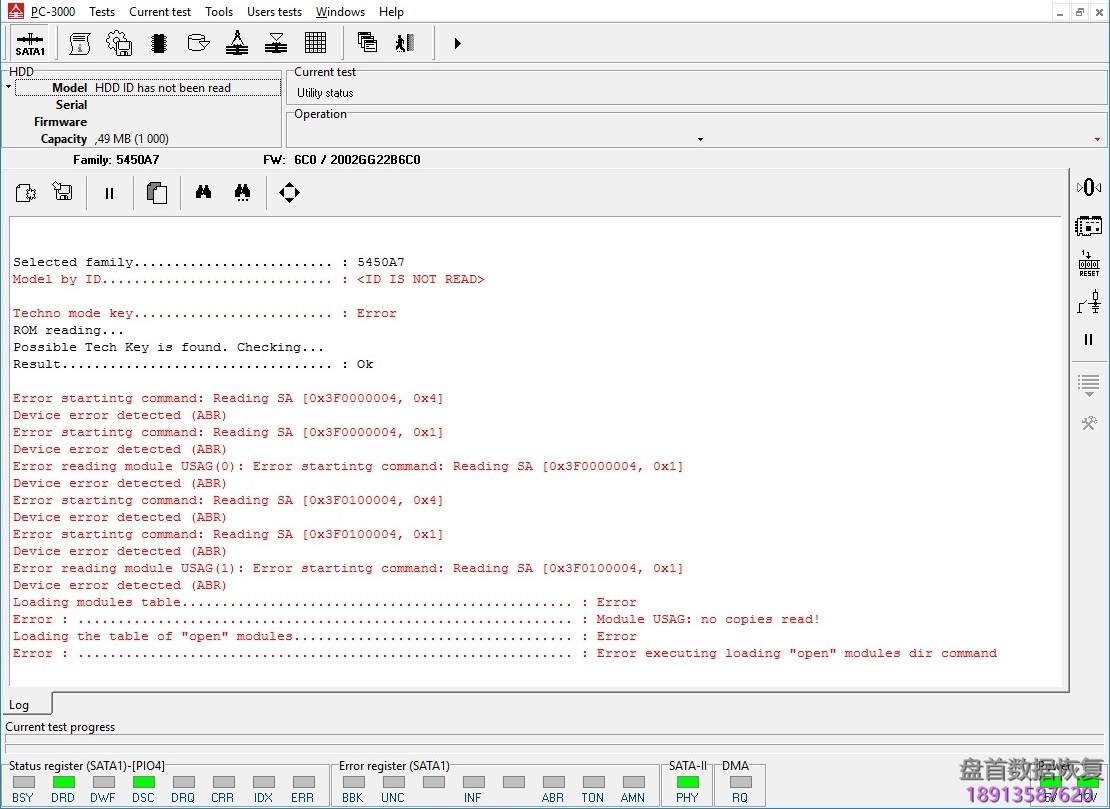Open the Tests menu
The image size is (1110, 809).
pos(102,12)
